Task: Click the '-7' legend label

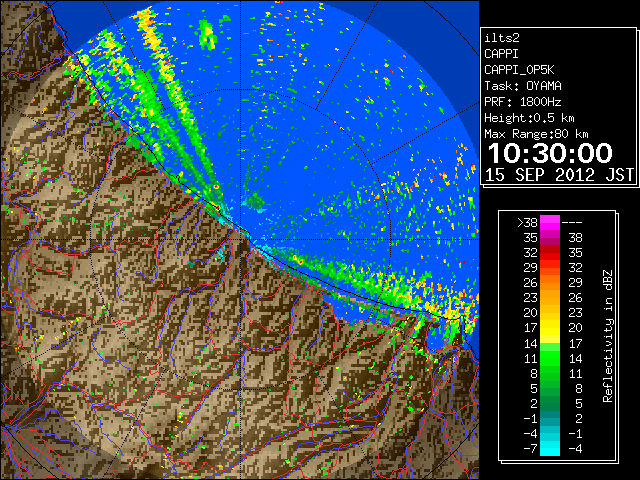Action: click(x=530, y=449)
